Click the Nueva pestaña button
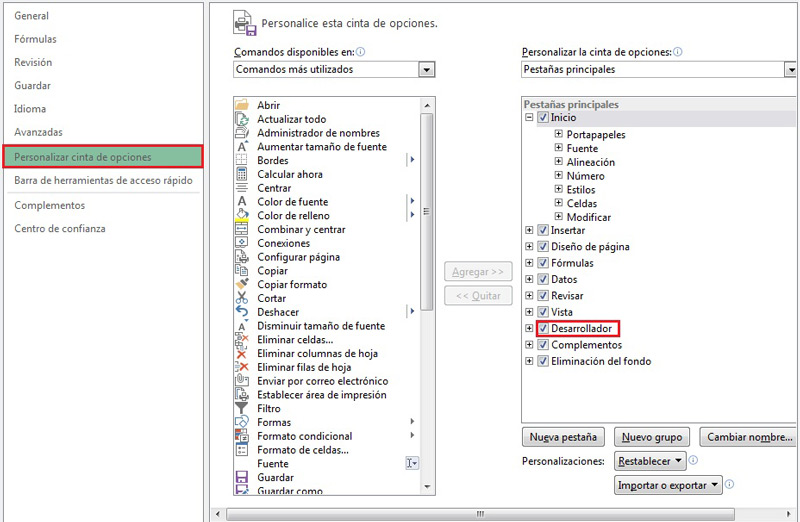This screenshot has width=800, height=522. click(563, 437)
